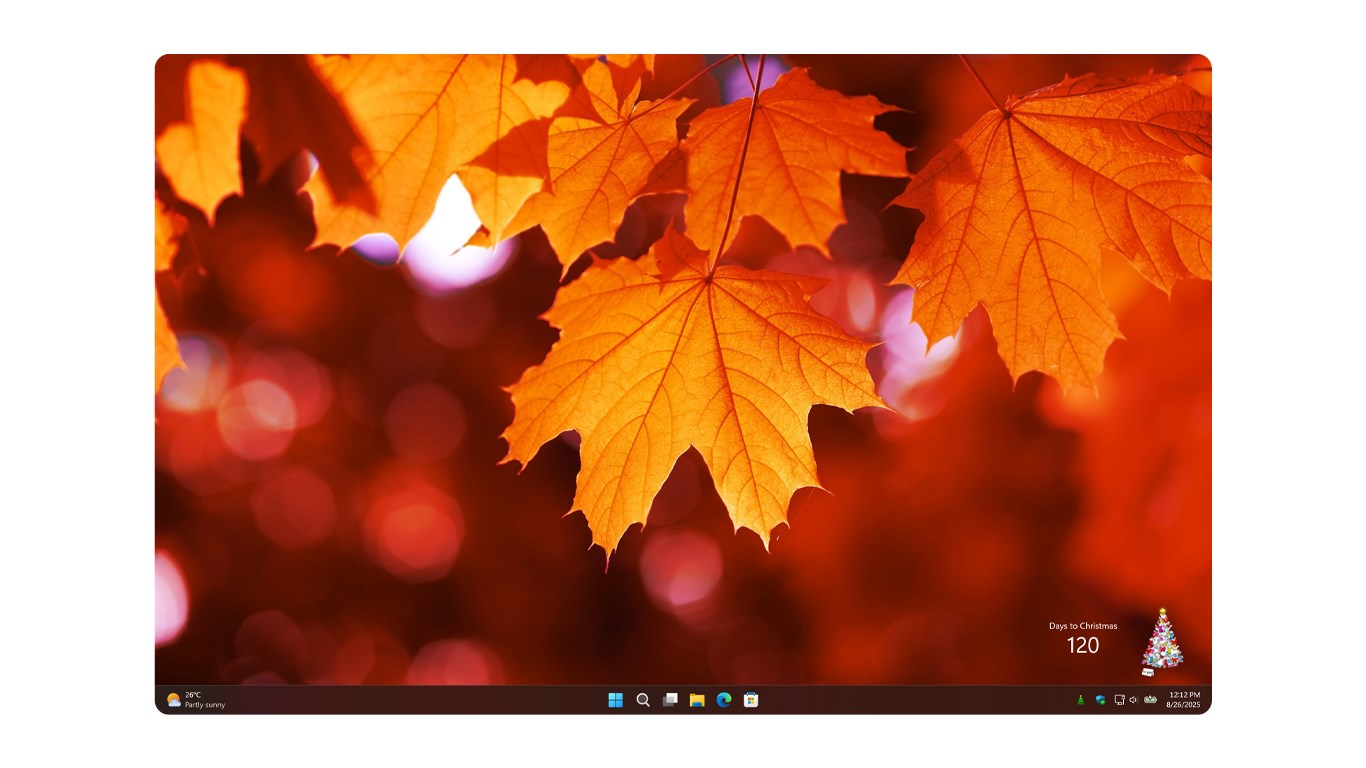The image size is (1366, 768).
Task: Click the Days to Christmas countdown number 120
Action: click(1084, 647)
